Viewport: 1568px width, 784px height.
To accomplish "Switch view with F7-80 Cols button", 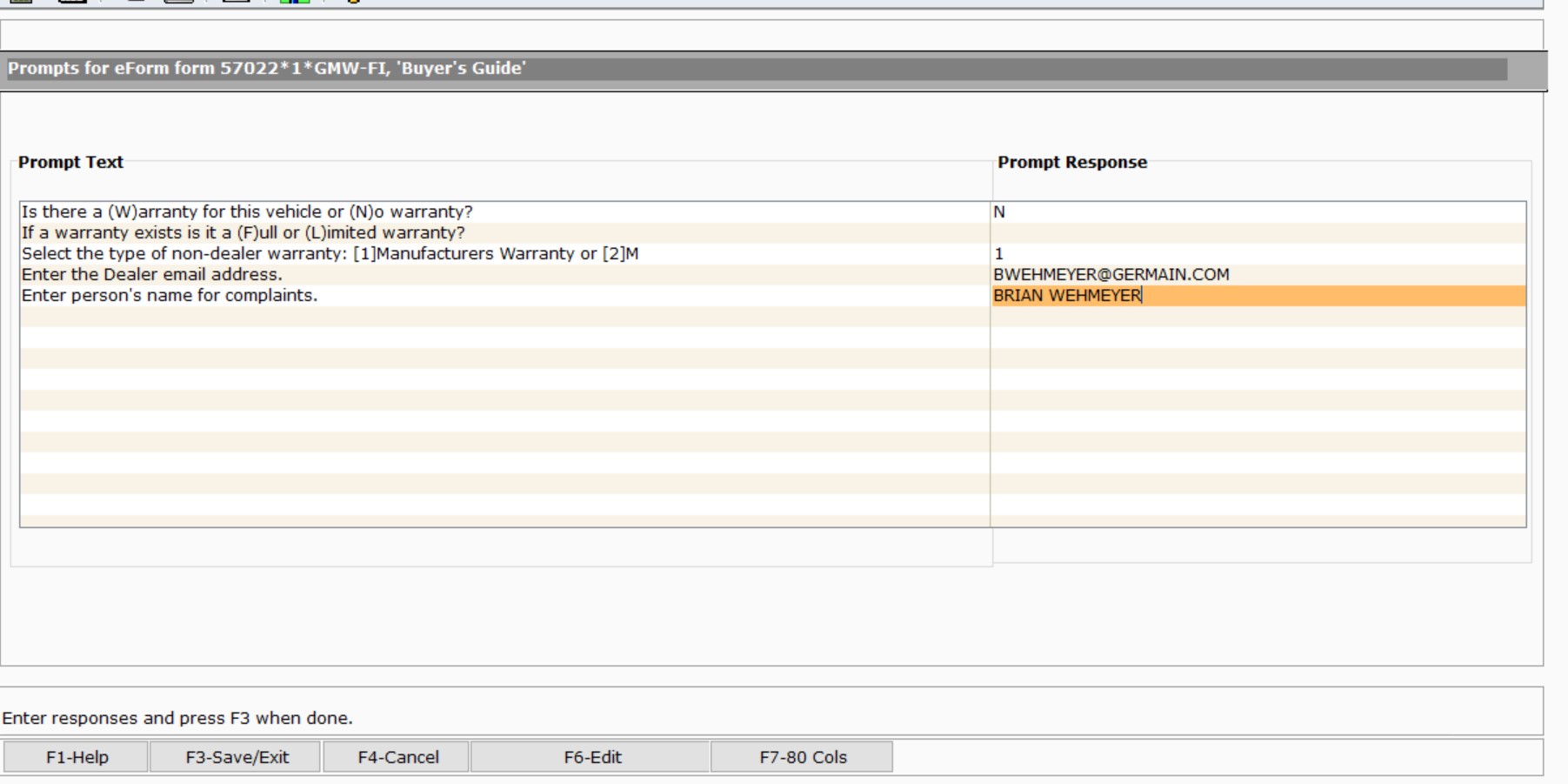I will click(x=803, y=757).
